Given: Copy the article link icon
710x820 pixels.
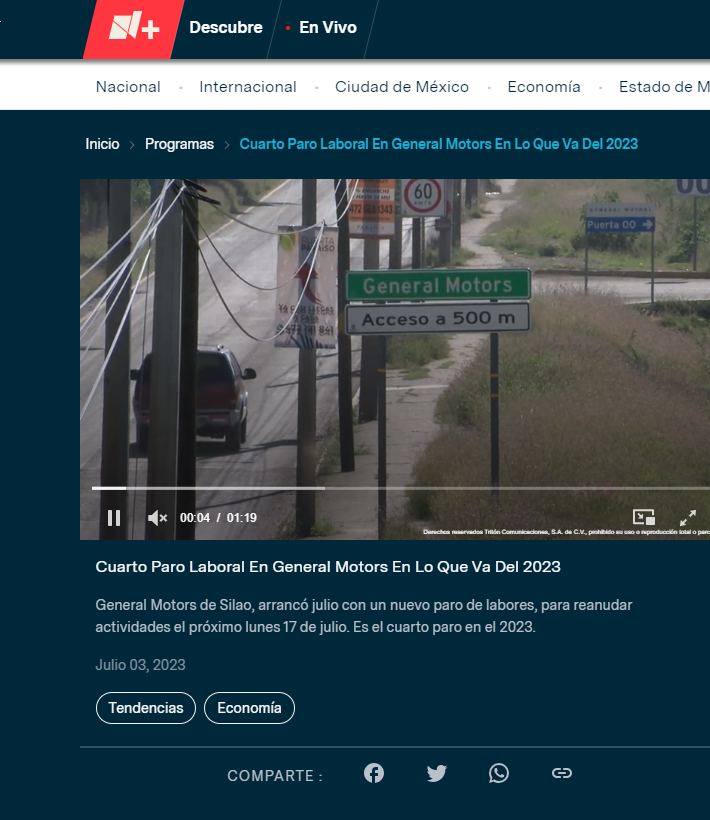Looking at the screenshot, I should tap(562, 773).
